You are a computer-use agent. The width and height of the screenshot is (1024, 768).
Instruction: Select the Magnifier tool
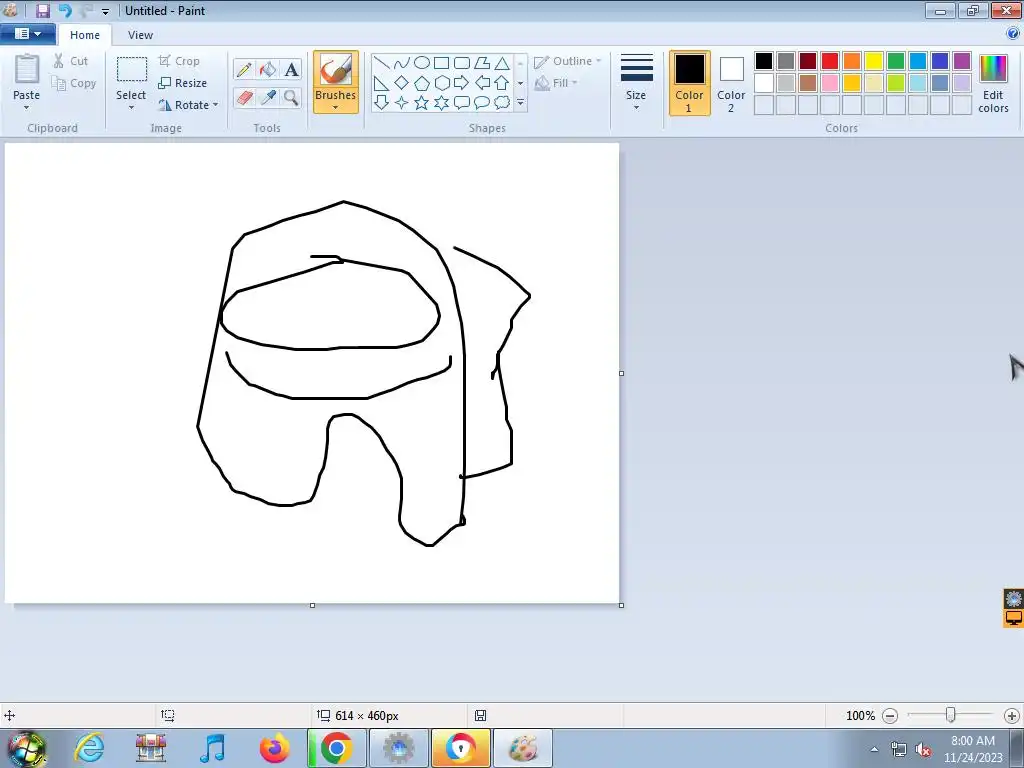click(291, 98)
